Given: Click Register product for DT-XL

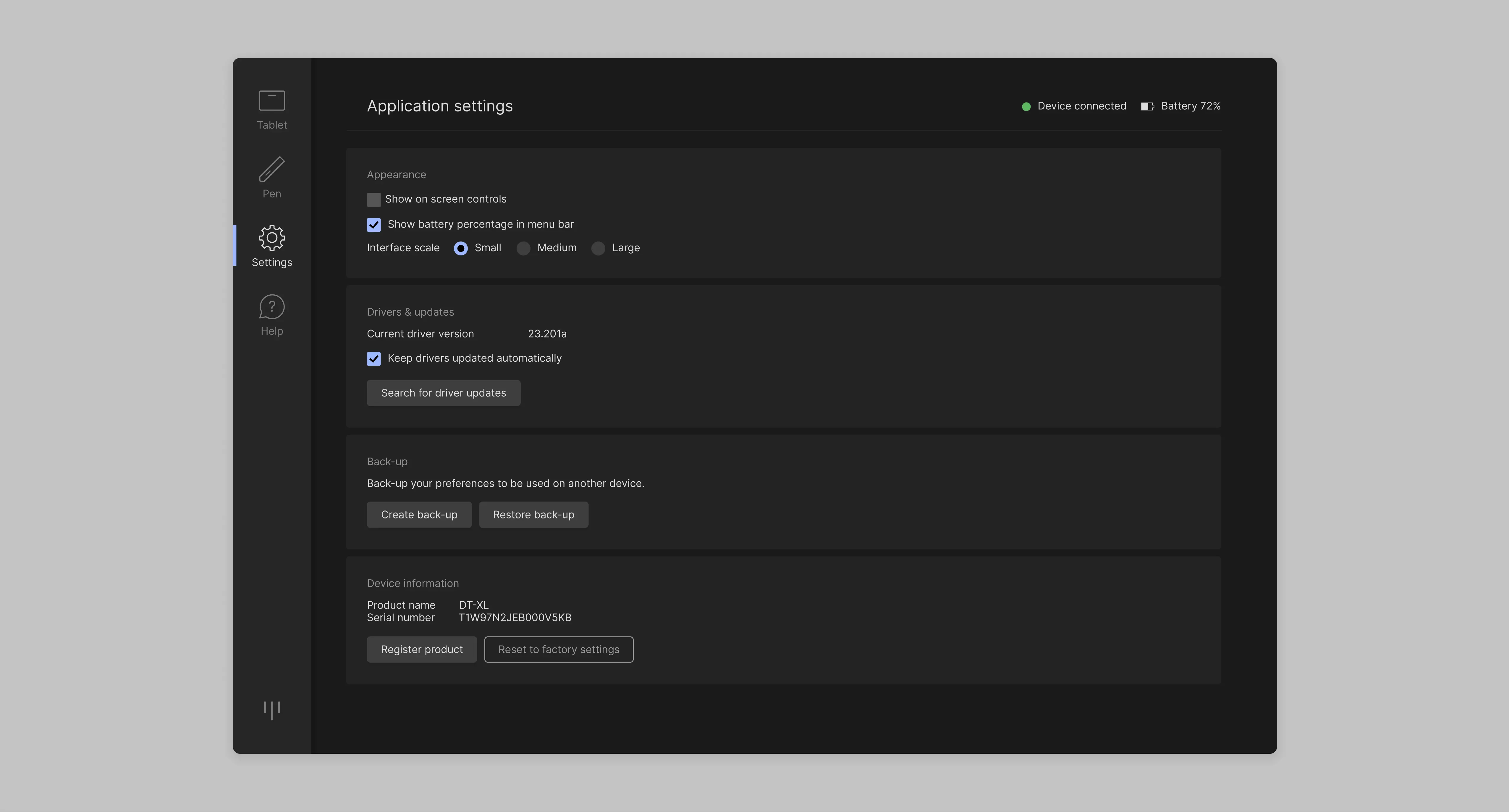Looking at the screenshot, I should tap(421, 649).
